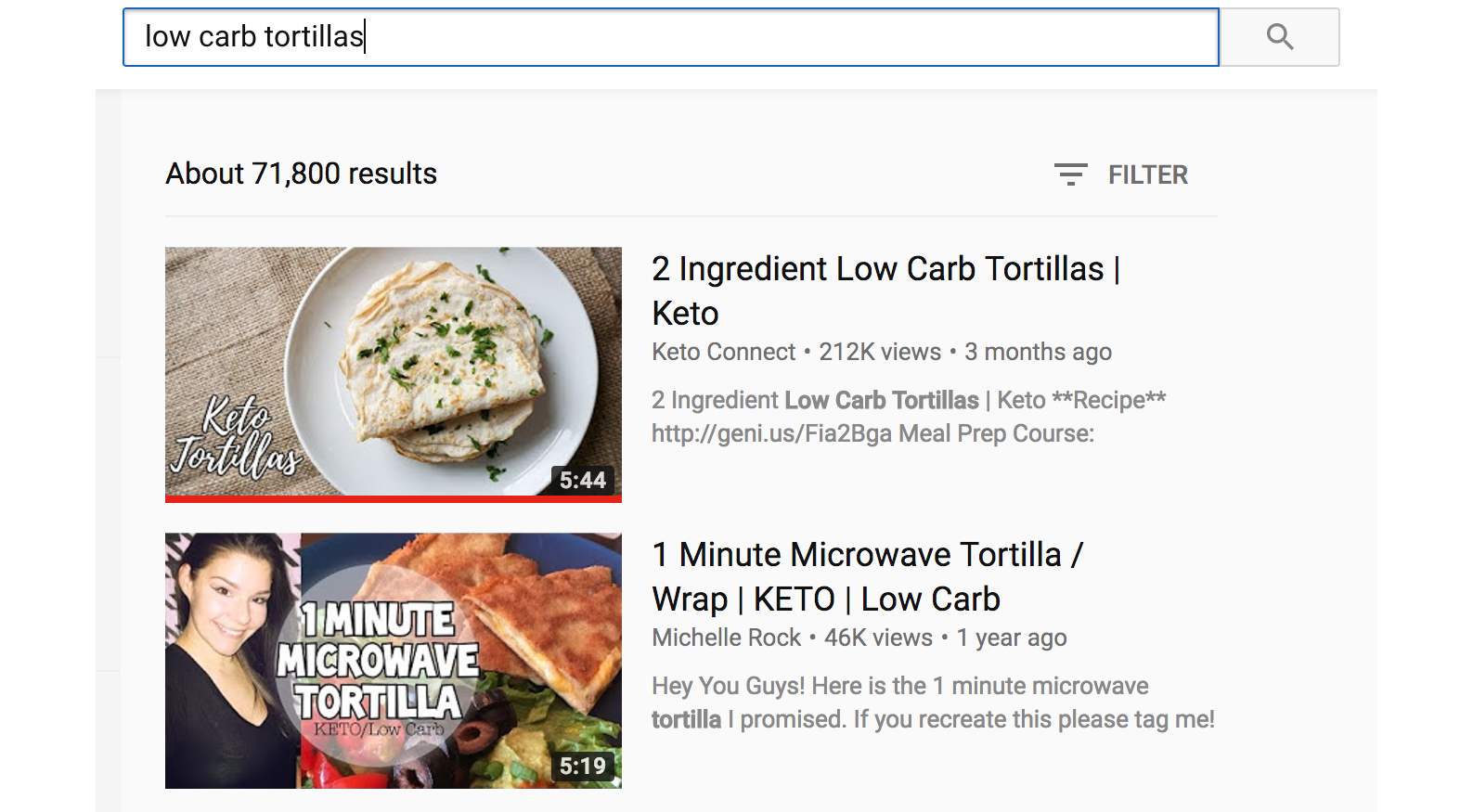1473x812 pixels.
Task: Visit the Michelle Rock channel
Action: [727, 638]
